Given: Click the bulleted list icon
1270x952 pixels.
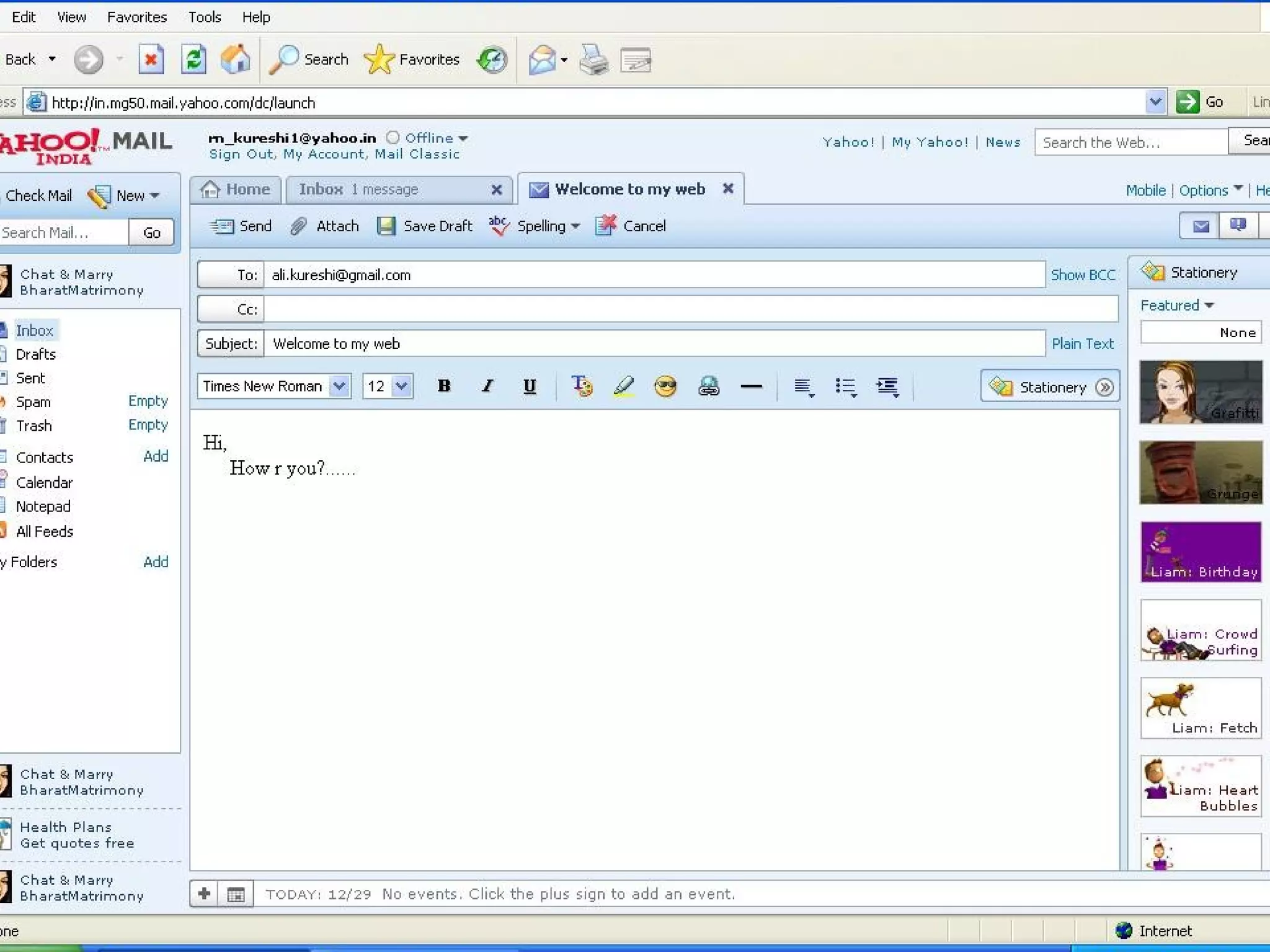Looking at the screenshot, I should point(845,387).
